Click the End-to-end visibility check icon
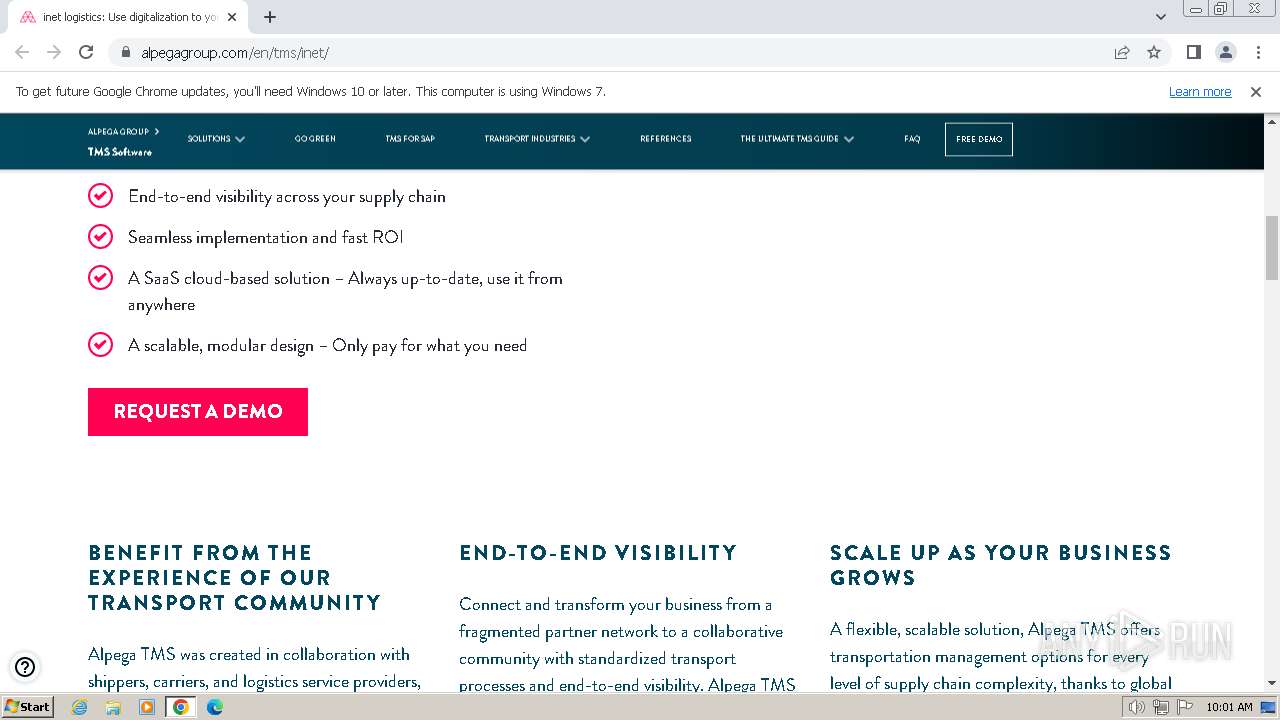The image size is (1280, 720). (100, 195)
